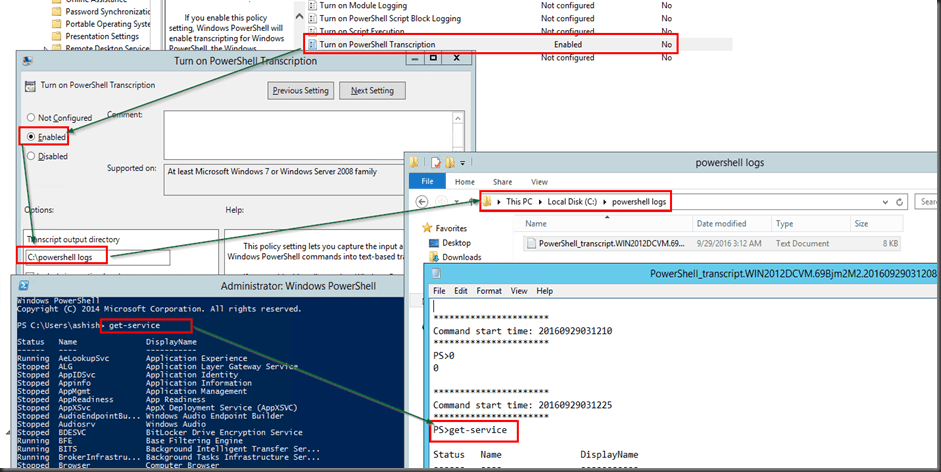
Task: Open the Format menu in Notepad
Action: click(x=489, y=291)
